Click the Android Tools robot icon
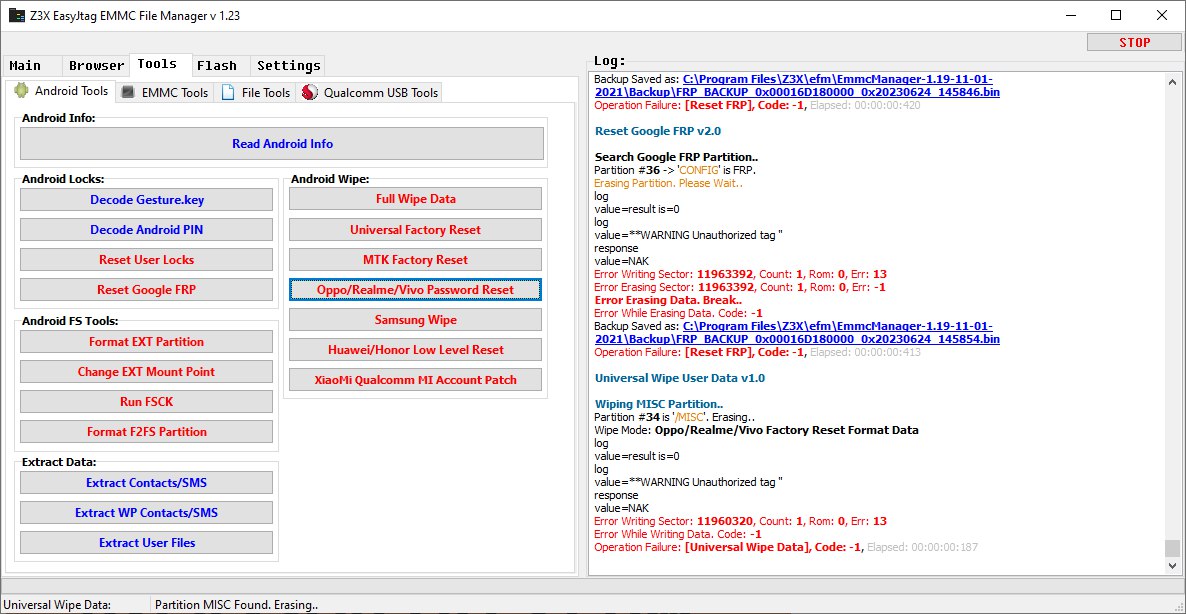This screenshot has width=1186, height=614. pyautogui.click(x=21, y=91)
